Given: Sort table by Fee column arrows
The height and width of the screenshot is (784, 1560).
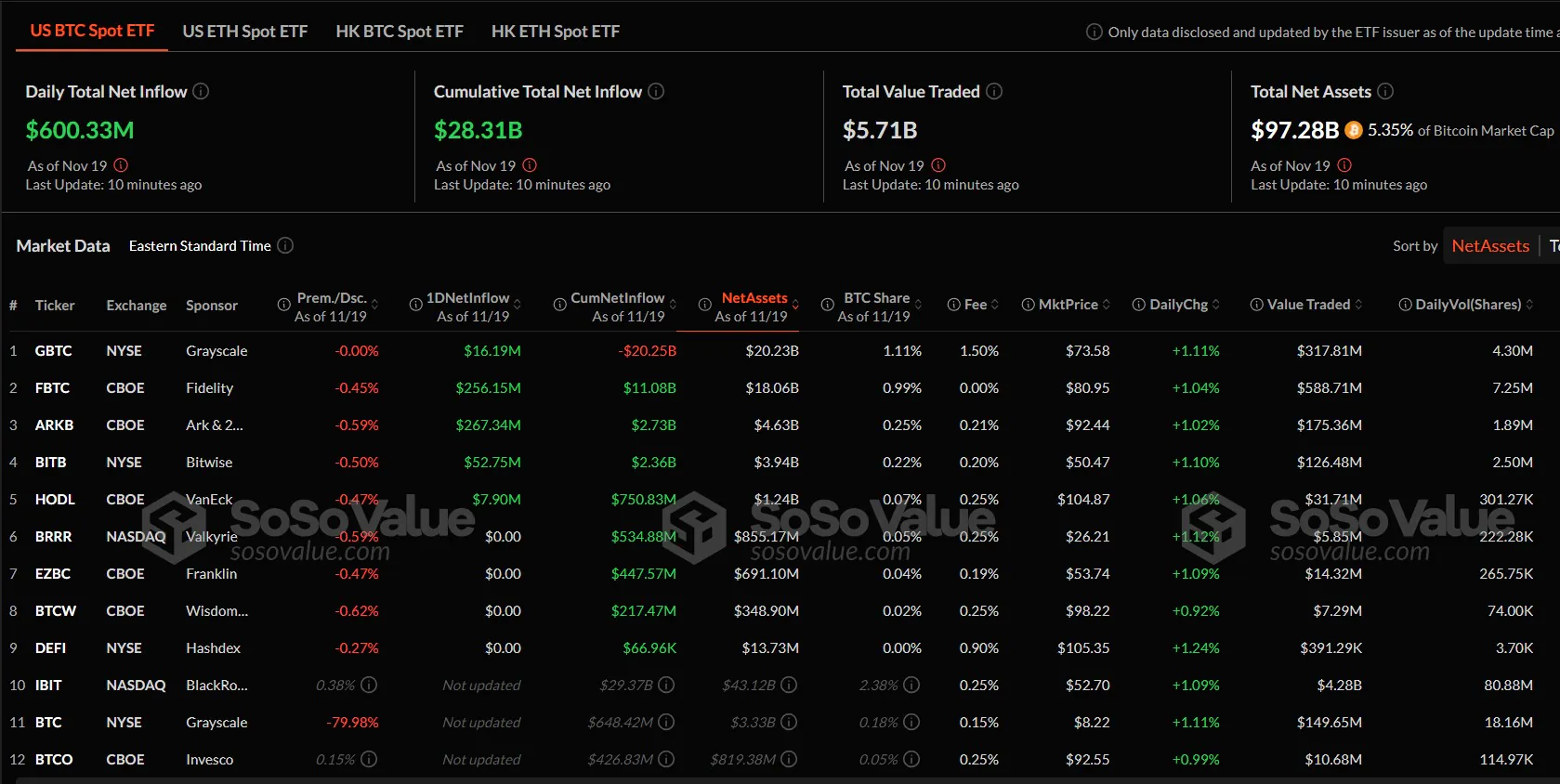Looking at the screenshot, I should coord(995,305).
